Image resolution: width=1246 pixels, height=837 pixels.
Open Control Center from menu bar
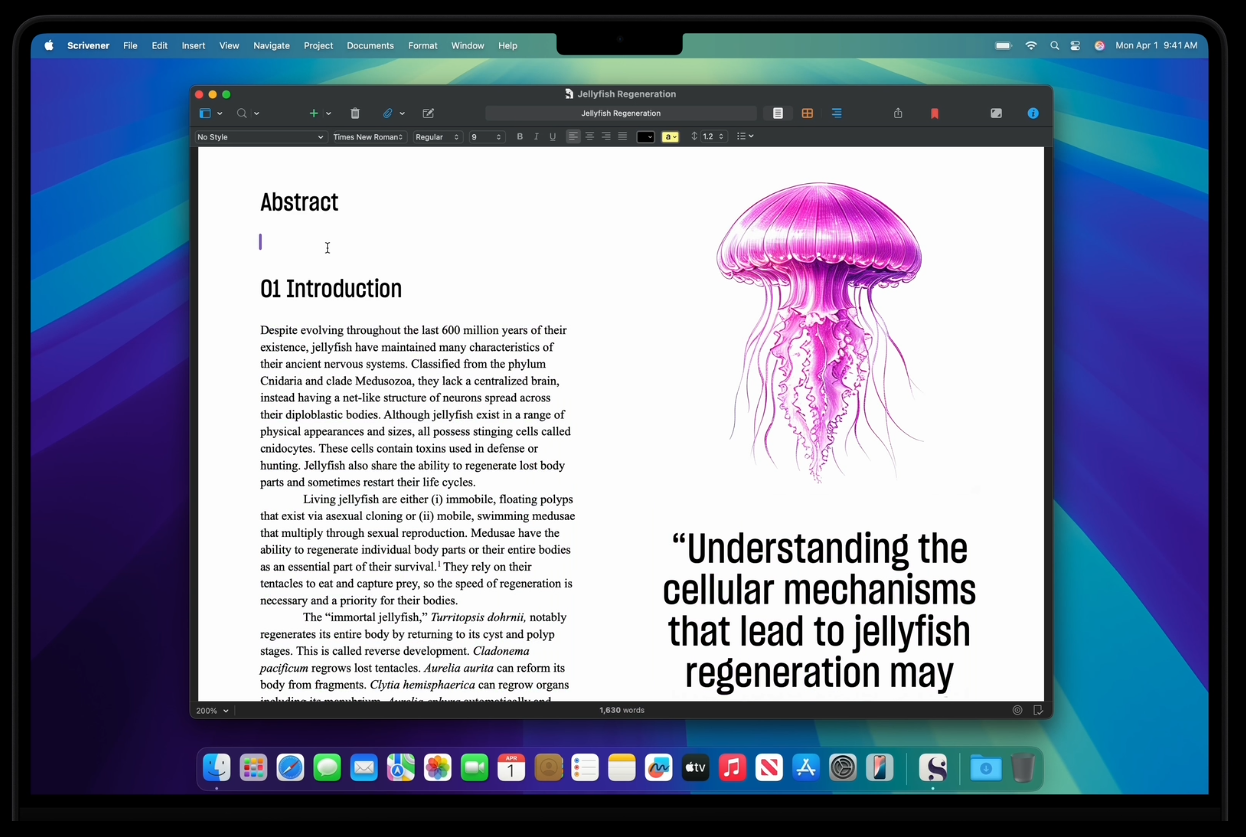tap(1075, 45)
